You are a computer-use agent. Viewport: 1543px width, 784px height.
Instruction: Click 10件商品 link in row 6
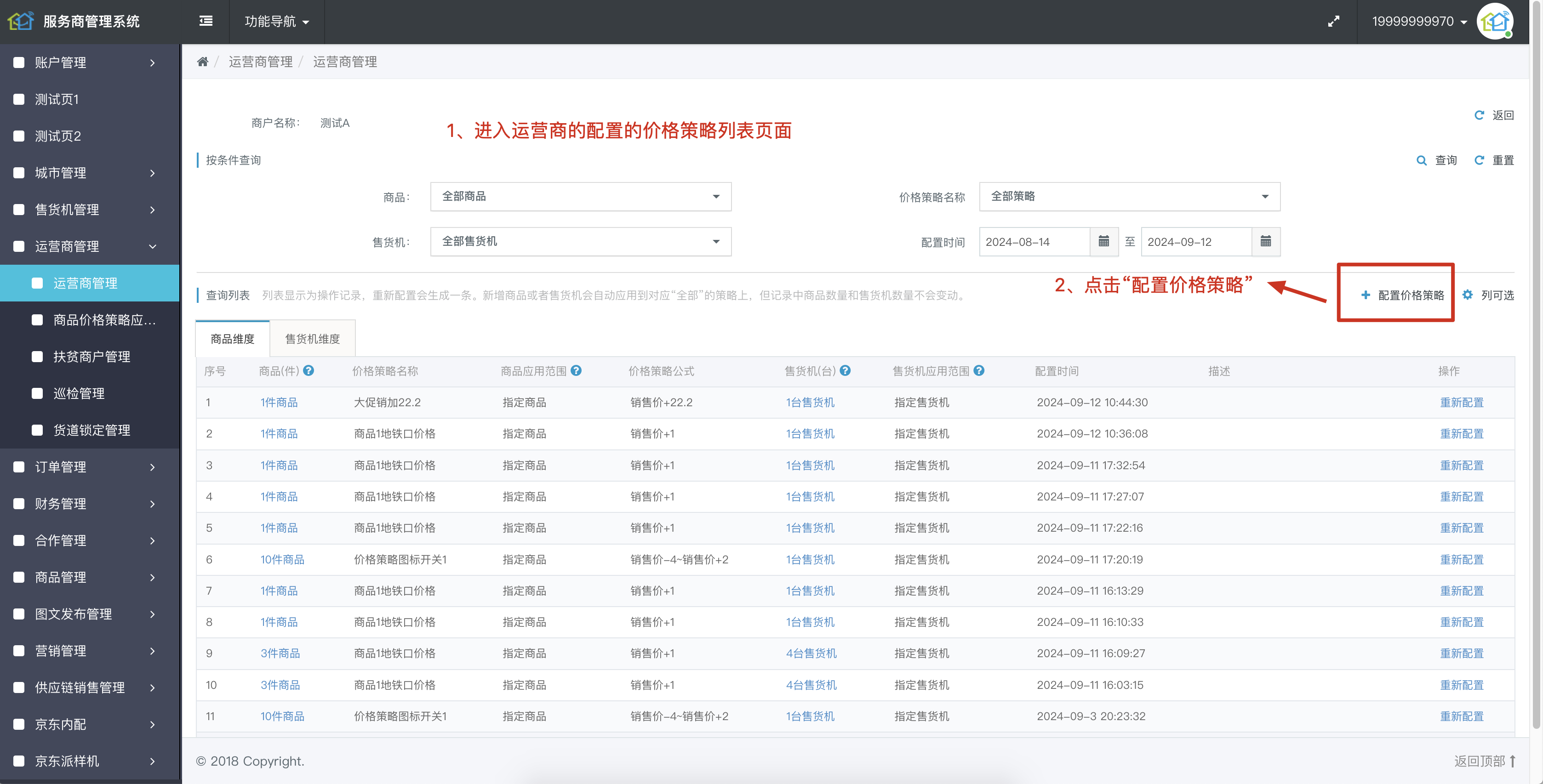pyautogui.click(x=282, y=559)
